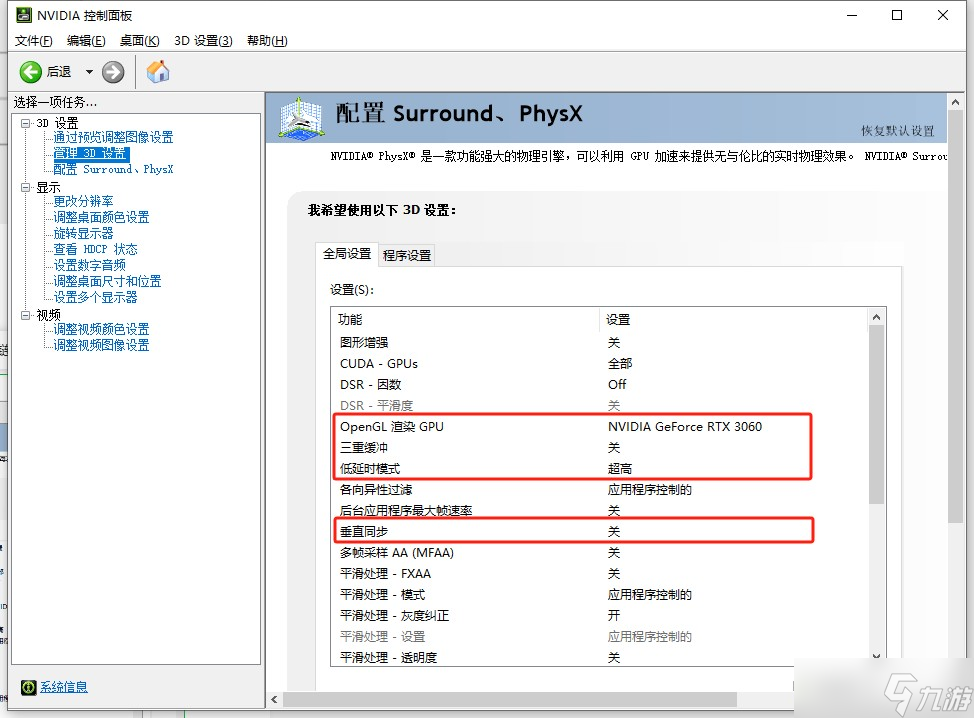The height and width of the screenshot is (718, 974).
Task: Click the 功能 column header
Action: point(465,319)
